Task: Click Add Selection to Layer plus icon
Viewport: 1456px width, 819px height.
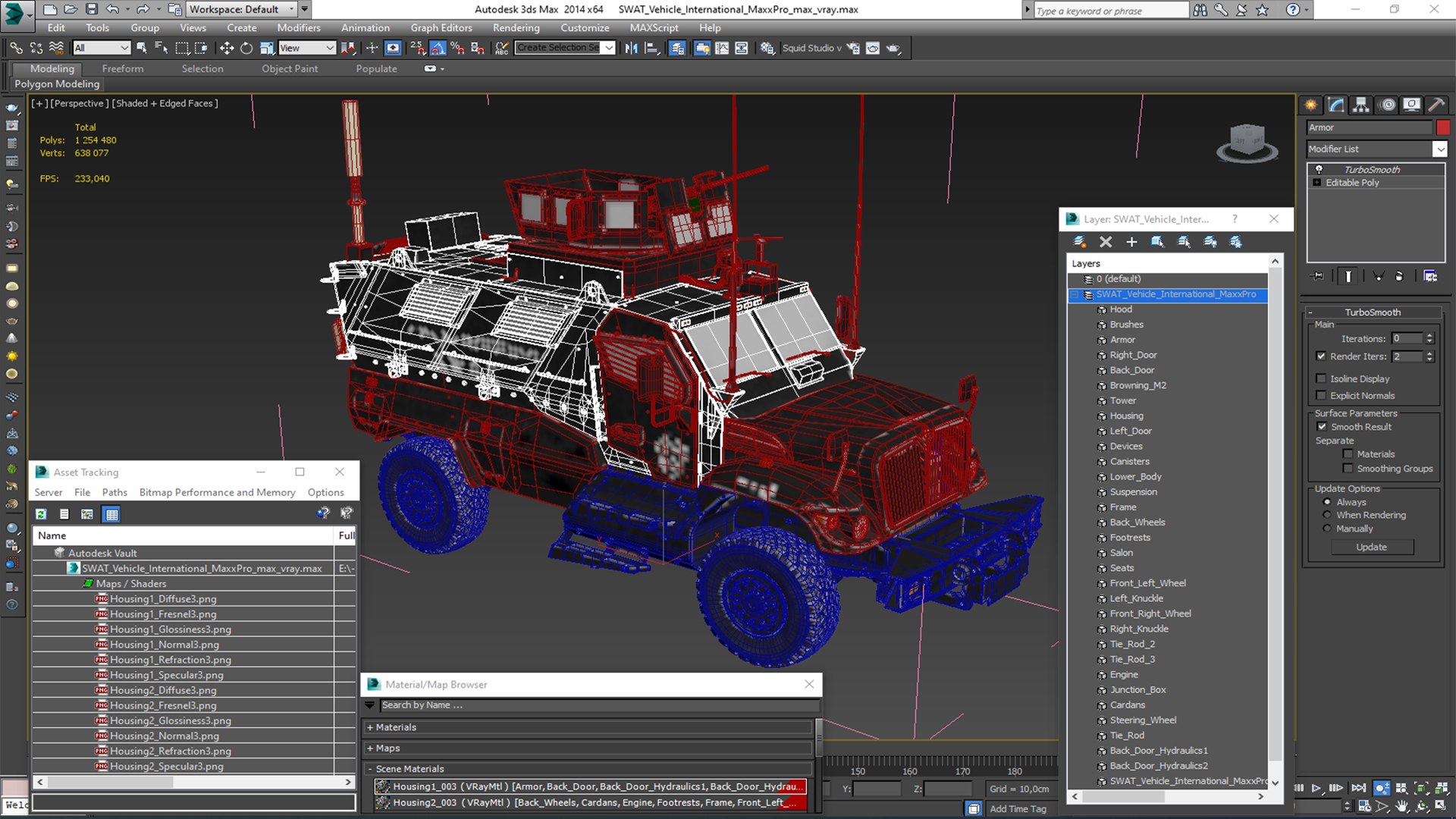Action: 1131,242
